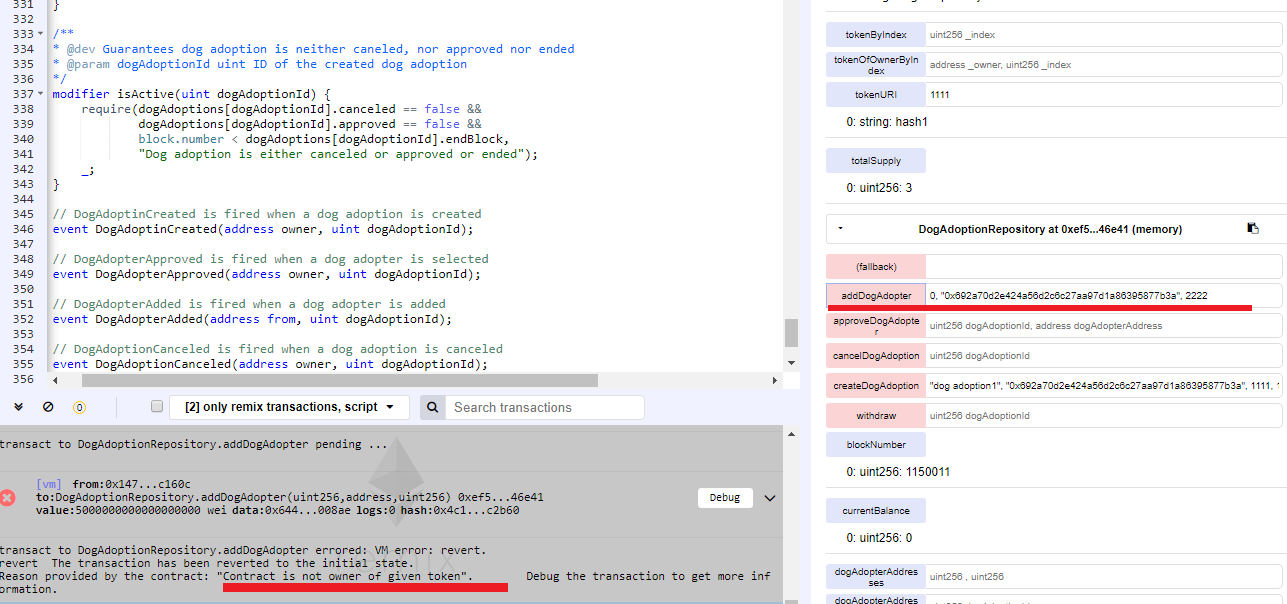The image size is (1287, 604).
Task: Toggle the terminal panel with the double-arrow icon
Action: 17,407
